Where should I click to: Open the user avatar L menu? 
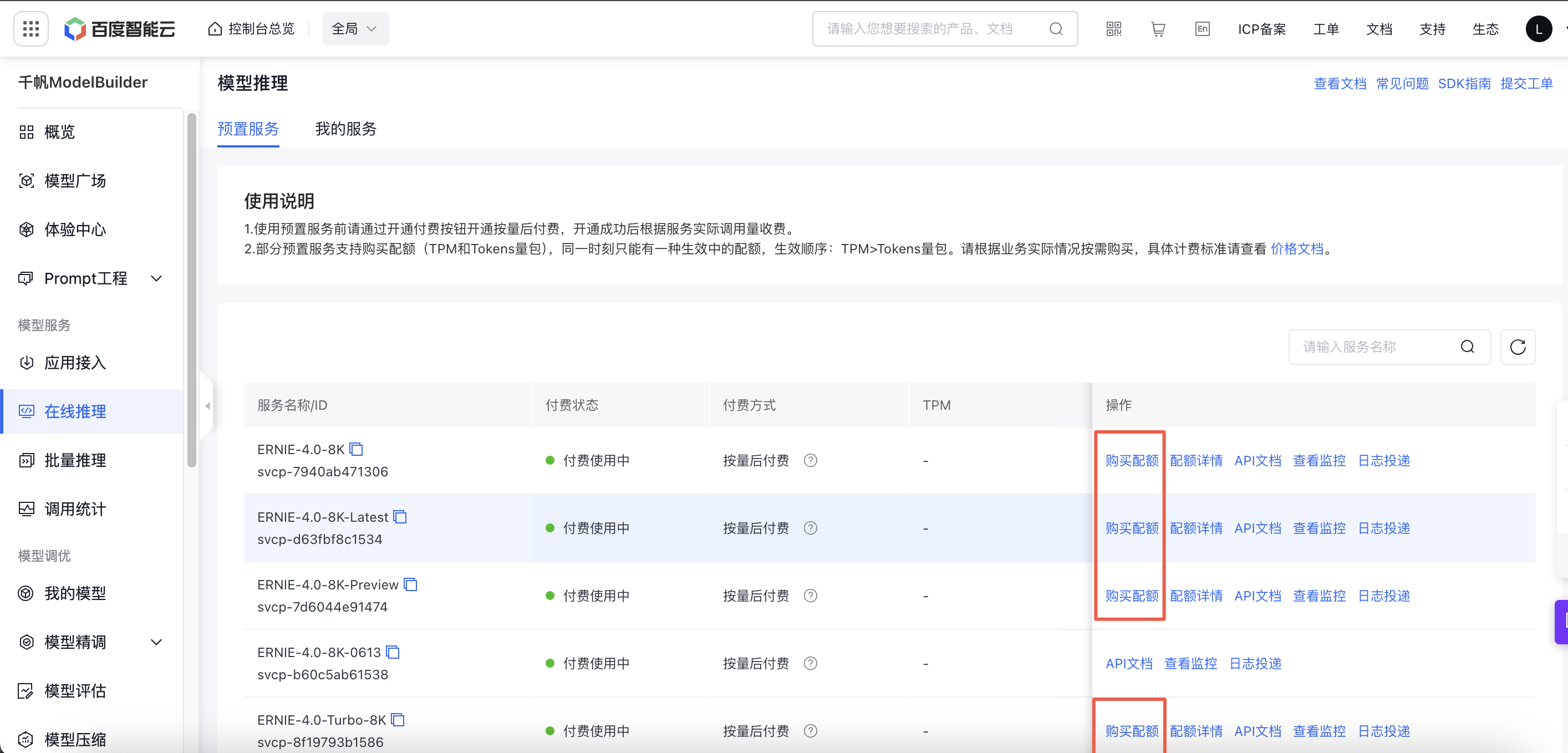tap(1538, 29)
